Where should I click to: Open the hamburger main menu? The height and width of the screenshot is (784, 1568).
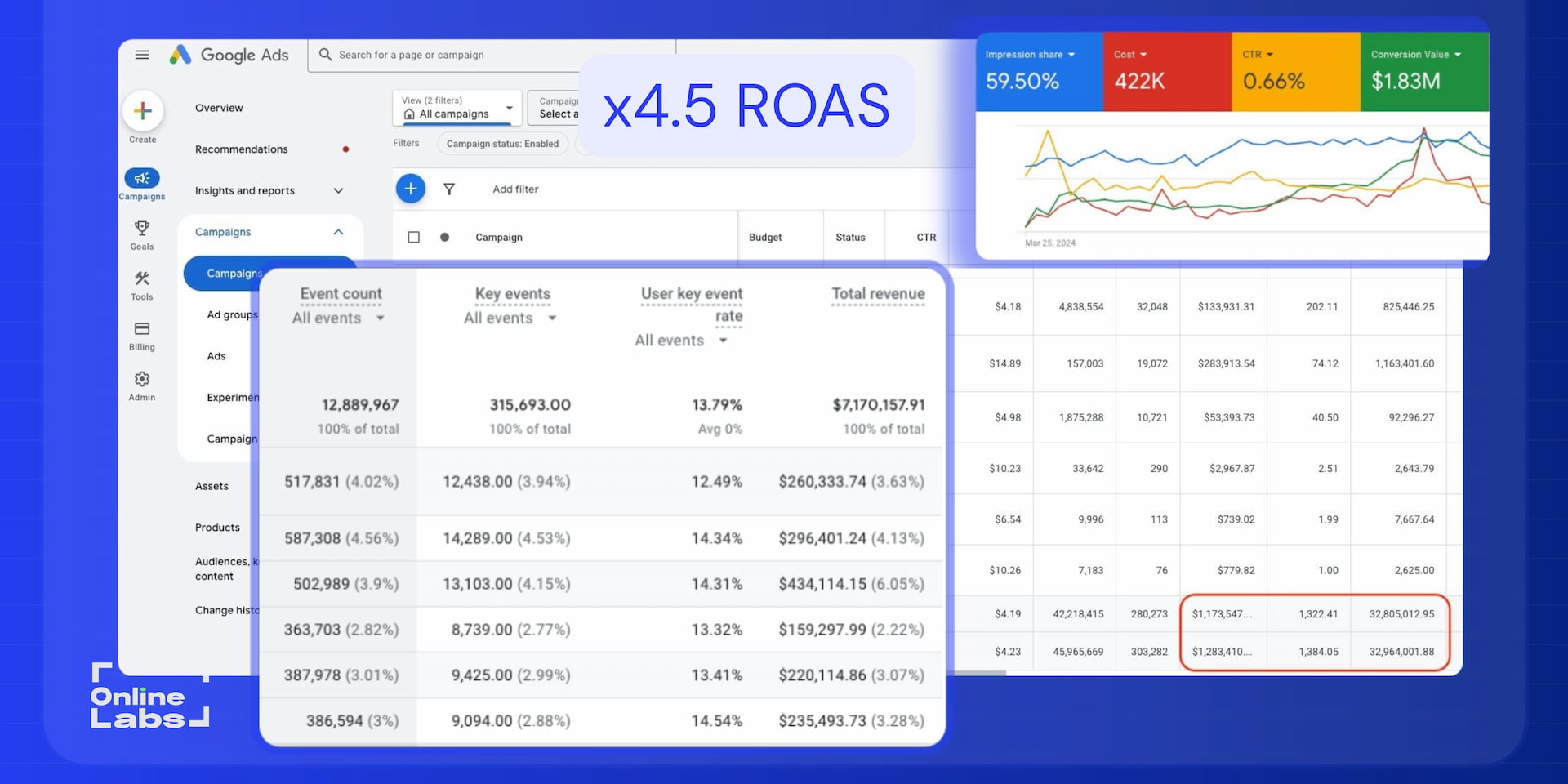(142, 55)
